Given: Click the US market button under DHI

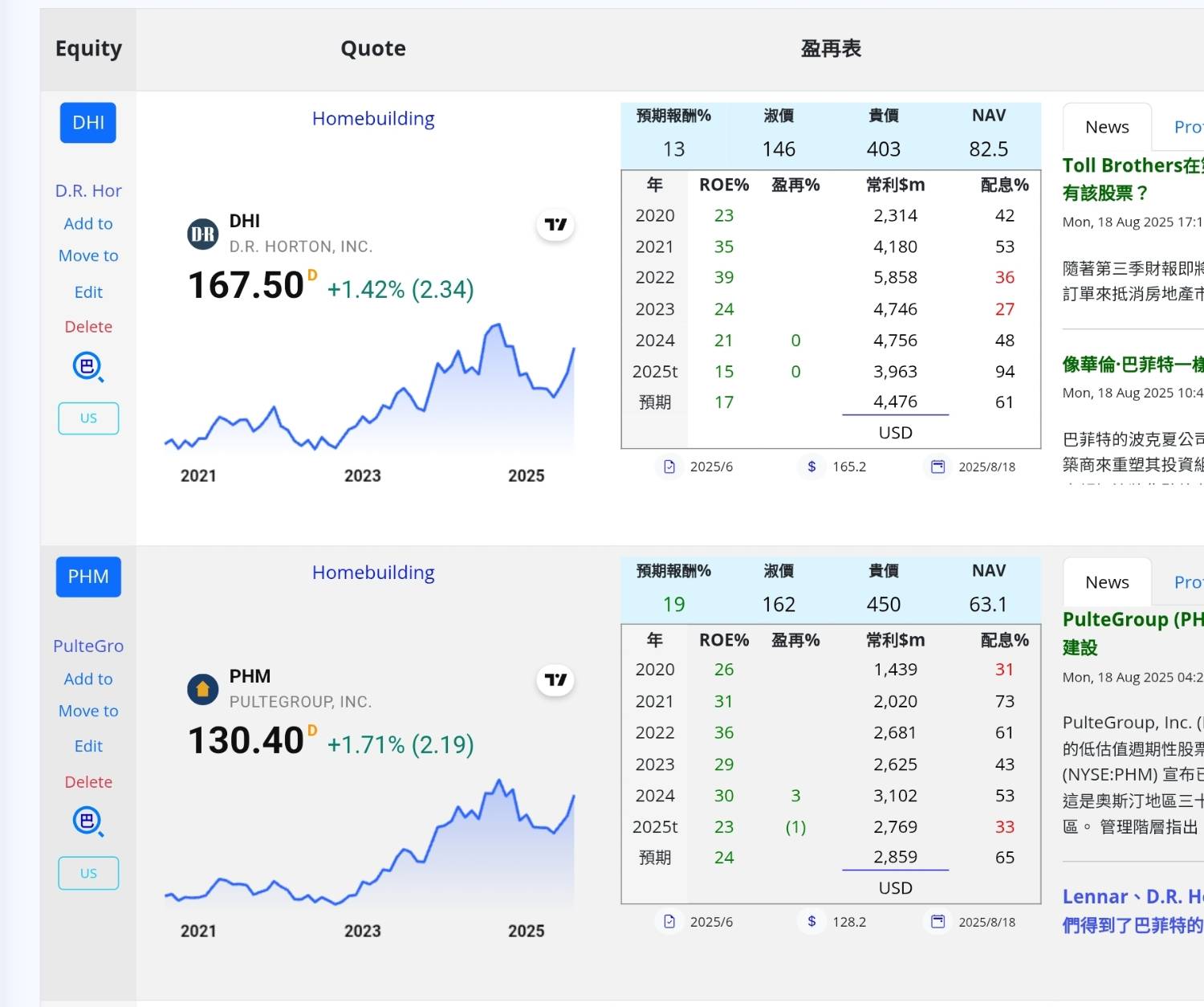Looking at the screenshot, I should (88, 418).
